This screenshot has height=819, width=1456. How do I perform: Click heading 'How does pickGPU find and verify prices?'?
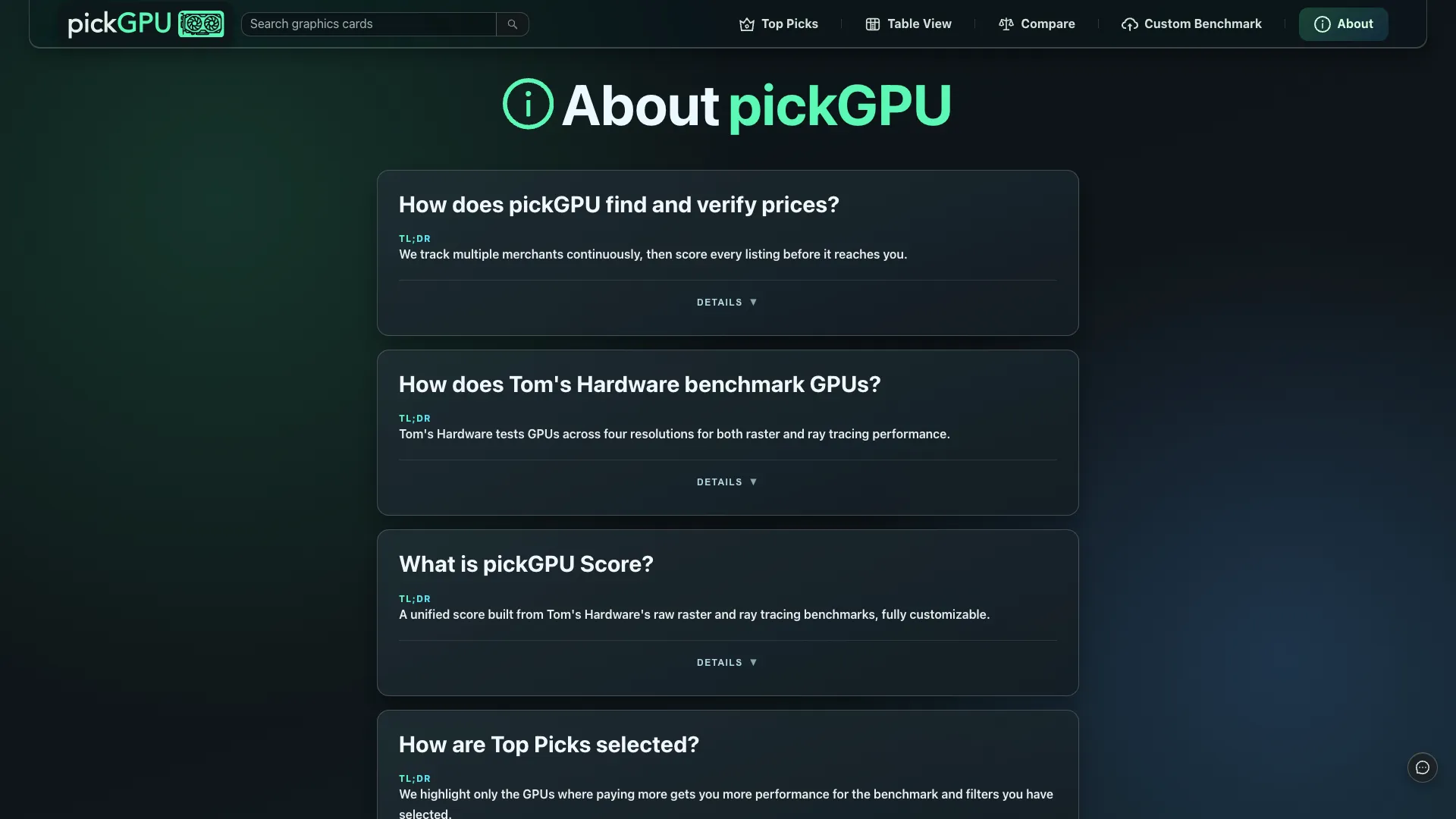click(619, 205)
